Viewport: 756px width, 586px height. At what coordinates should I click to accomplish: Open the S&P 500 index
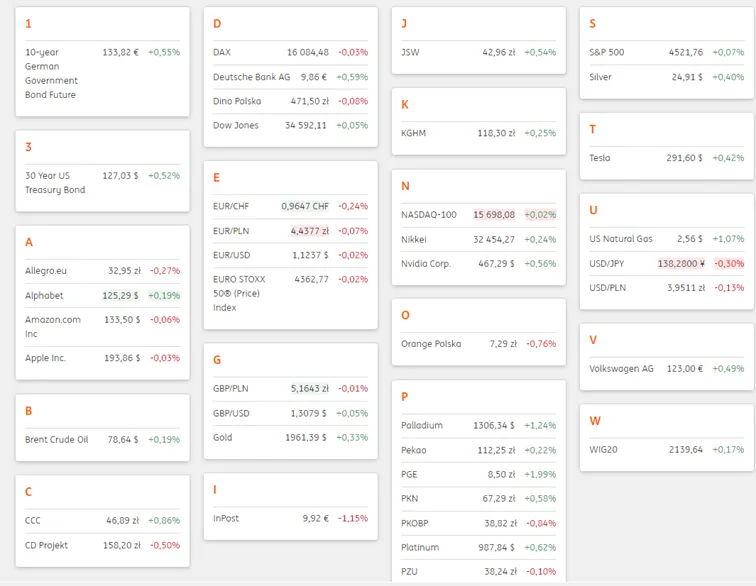coord(666,52)
